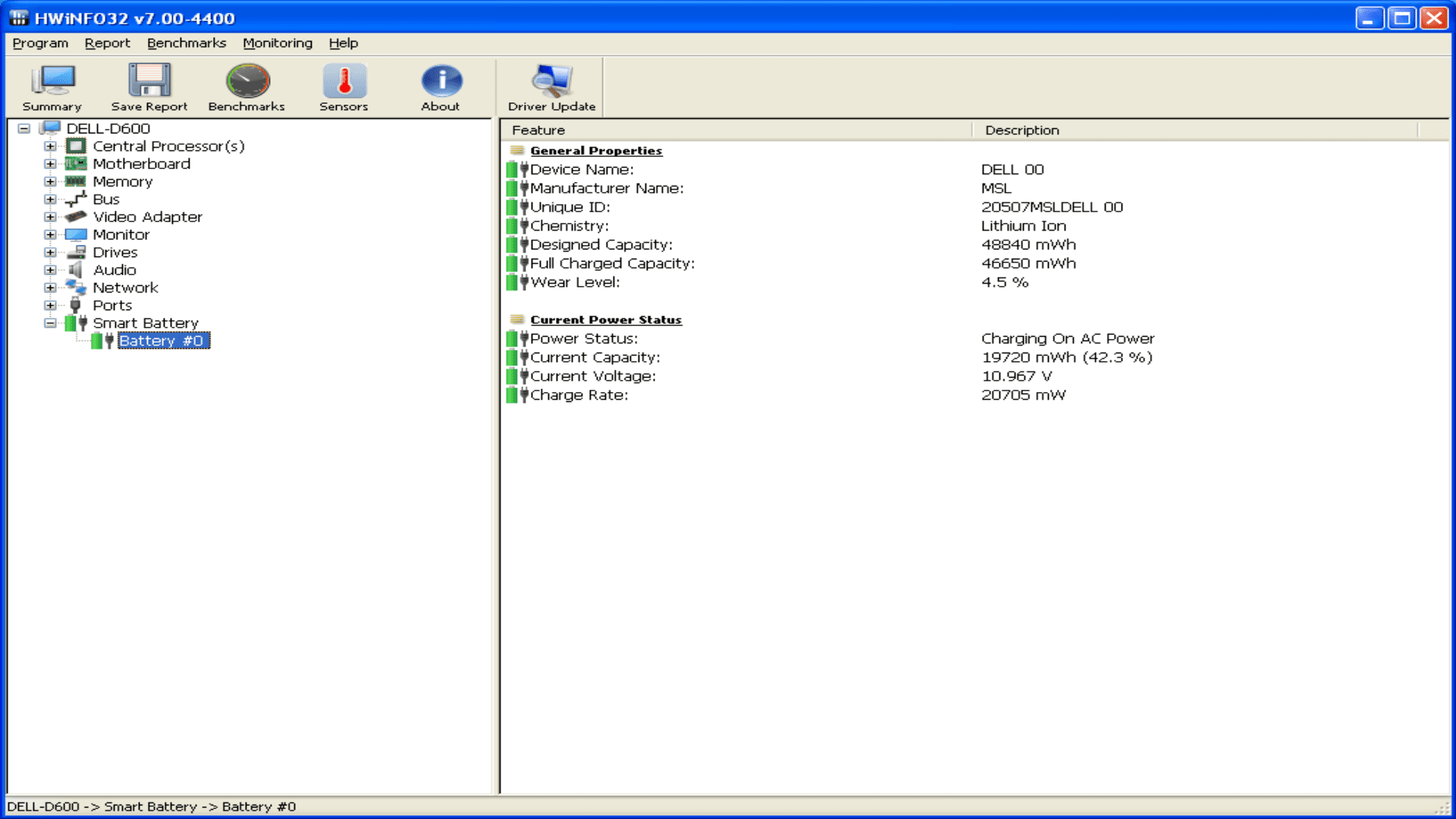Open the Monitoring menu
The width and height of the screenshot is (1456, 819).
pyautogui.click(x=278, y=43)
